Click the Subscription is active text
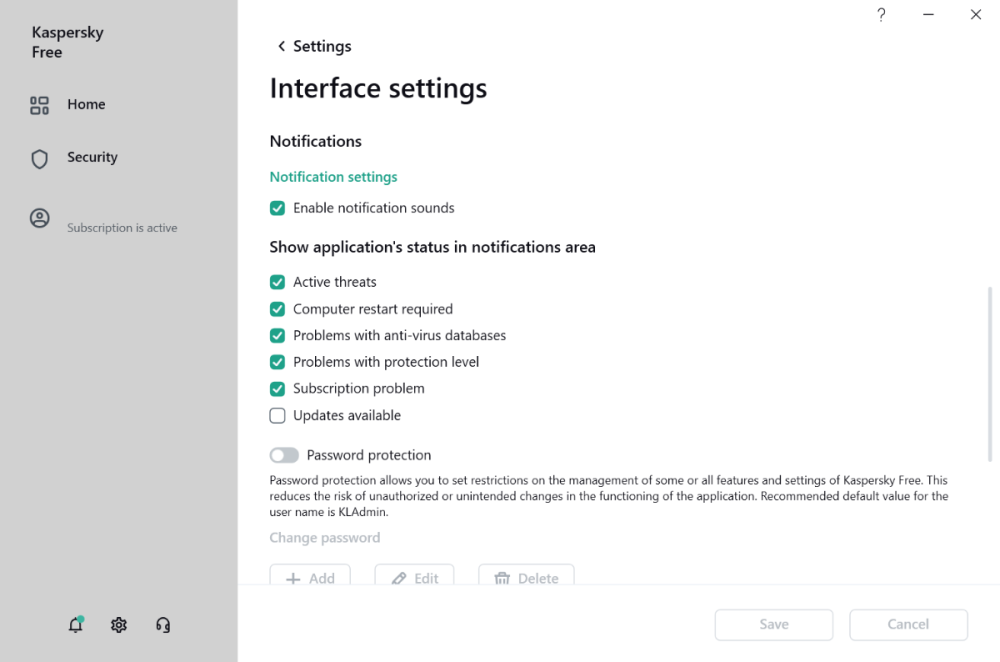 (122, 228)
